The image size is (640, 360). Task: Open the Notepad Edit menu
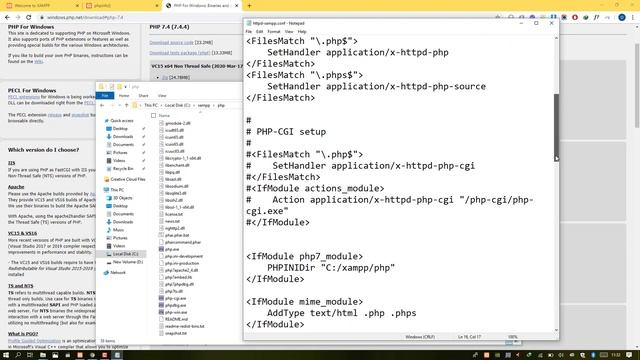(260, 31)
